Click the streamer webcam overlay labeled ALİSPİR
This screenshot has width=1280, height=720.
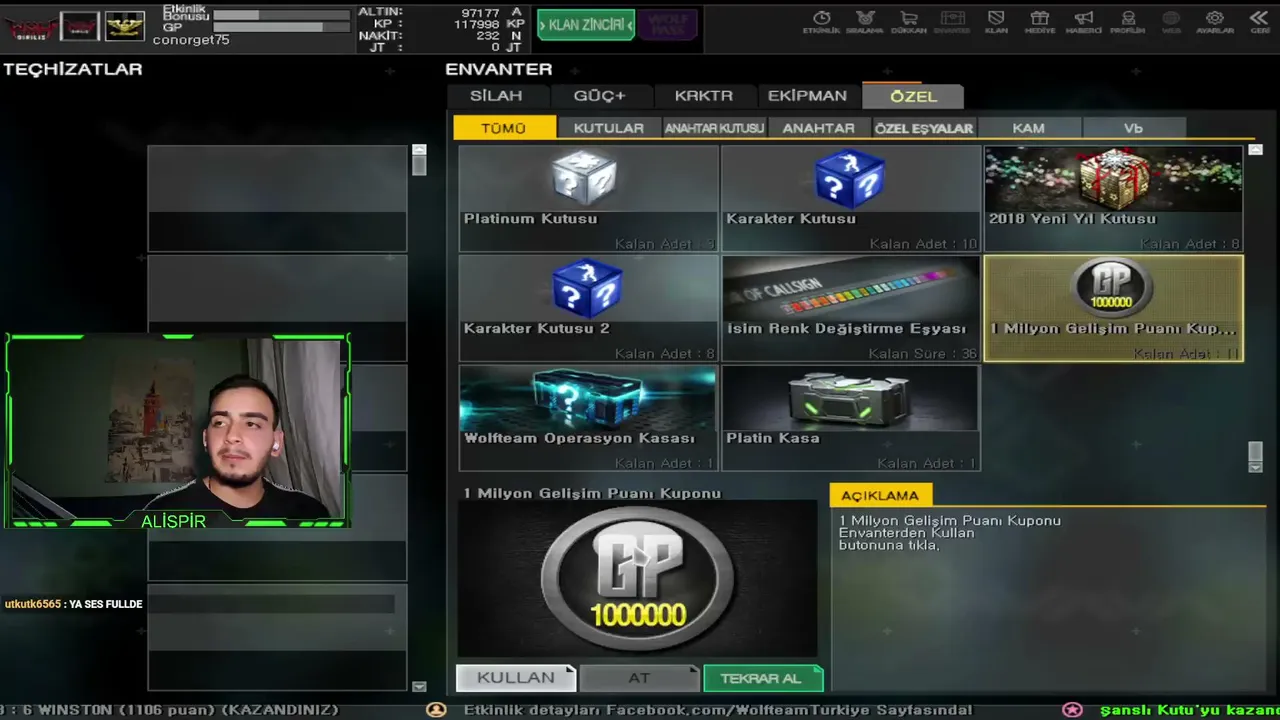[x=177, y=431]
